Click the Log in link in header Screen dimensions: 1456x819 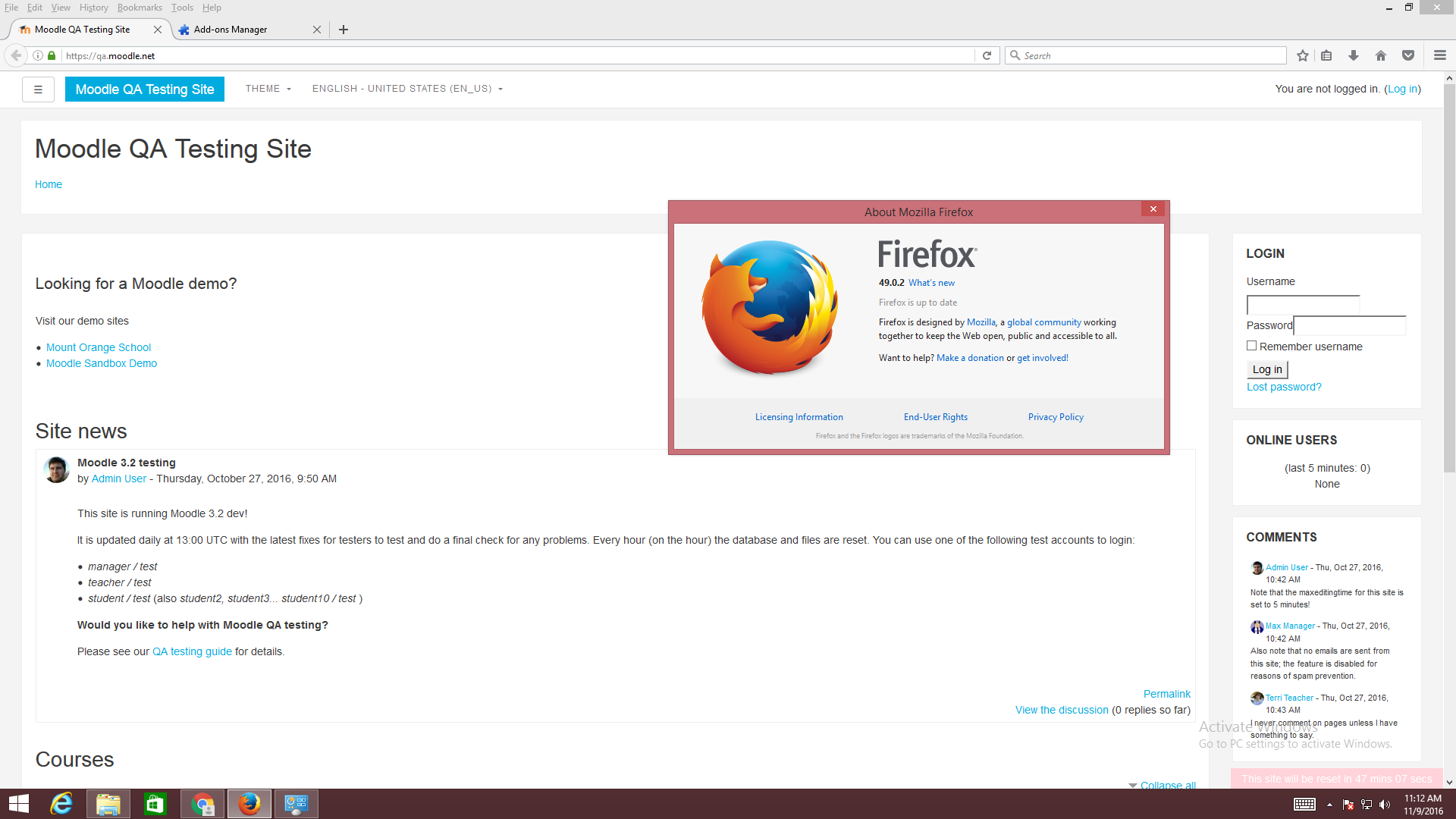coord(1402,89)
